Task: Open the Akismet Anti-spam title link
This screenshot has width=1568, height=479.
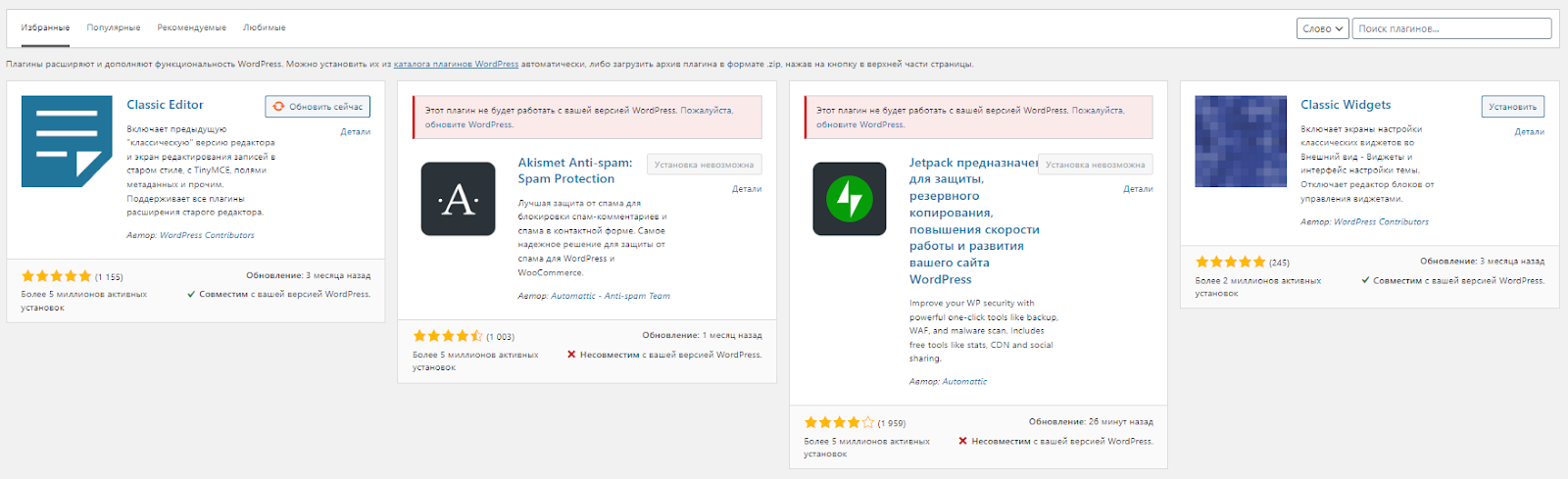Action: click(575, 170)
